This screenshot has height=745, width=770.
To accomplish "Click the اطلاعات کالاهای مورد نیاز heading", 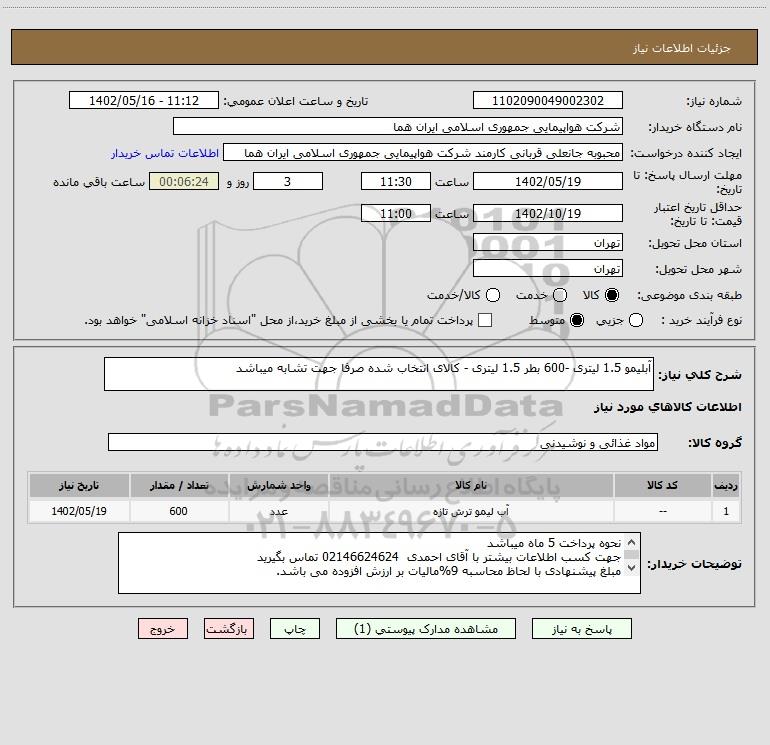I will pyautogui.click(x=667, y=407).
